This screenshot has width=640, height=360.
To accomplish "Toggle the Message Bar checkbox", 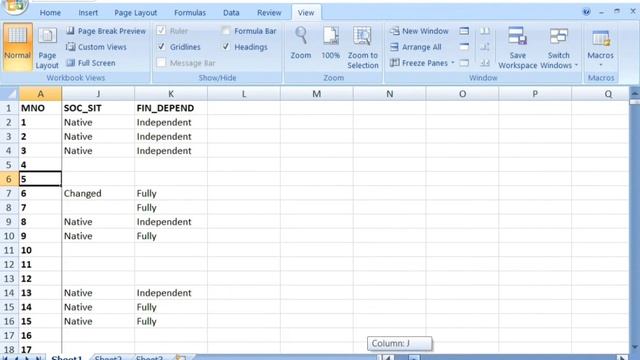I will coord(161,62).
